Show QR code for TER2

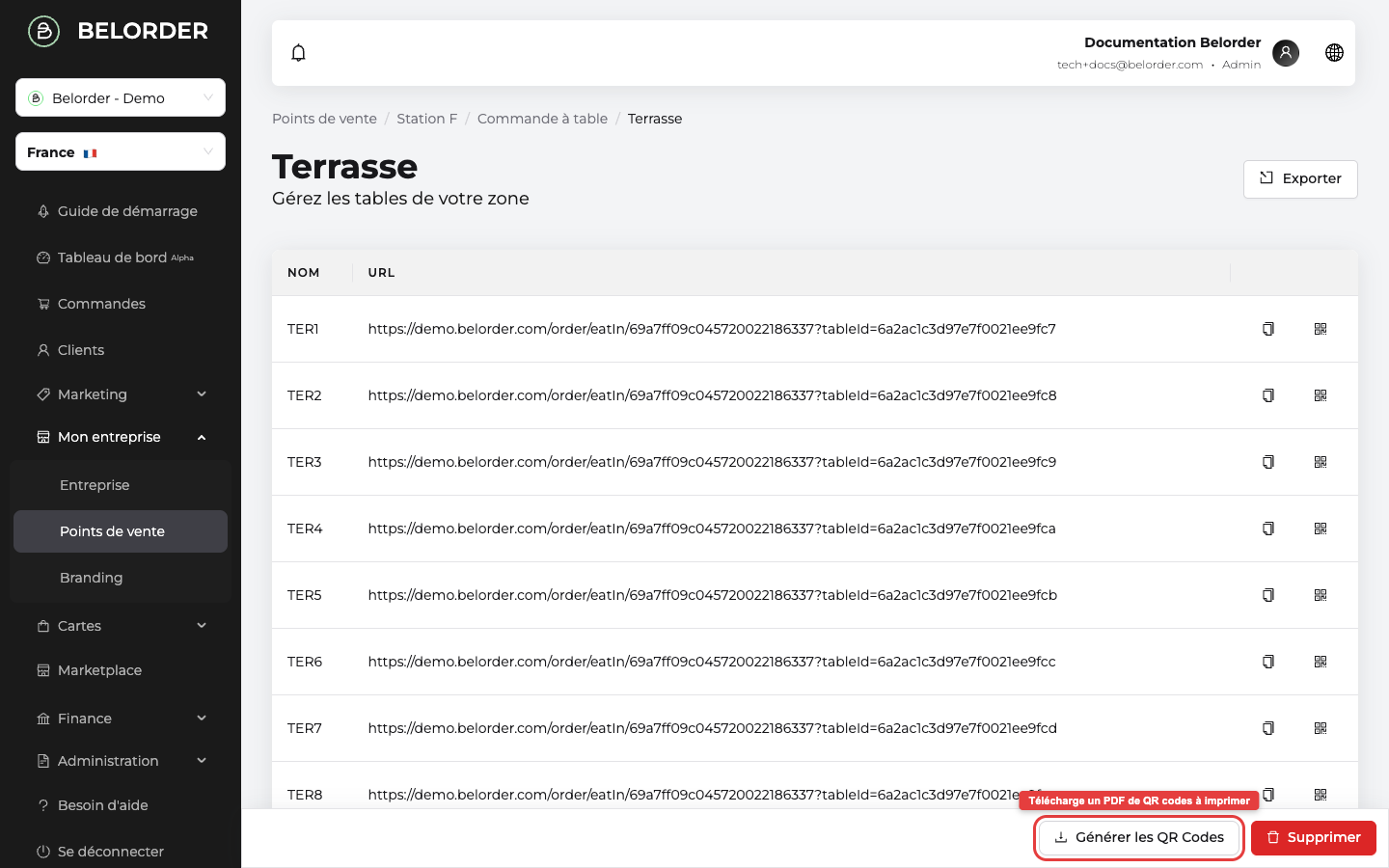(1321, 395)
